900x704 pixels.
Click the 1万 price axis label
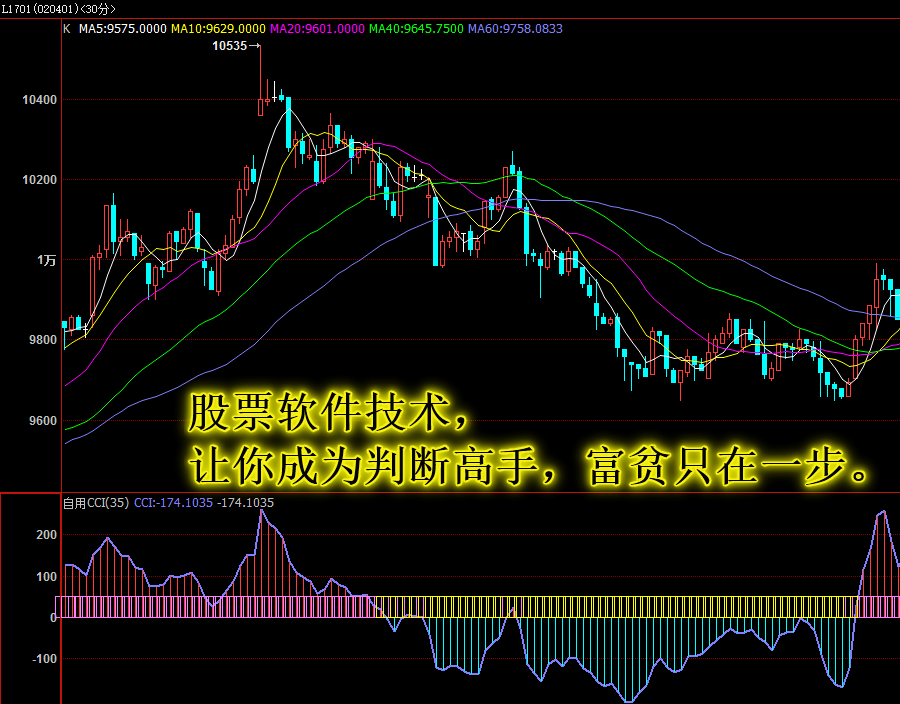pyautogui.click(x=46, y=260)
